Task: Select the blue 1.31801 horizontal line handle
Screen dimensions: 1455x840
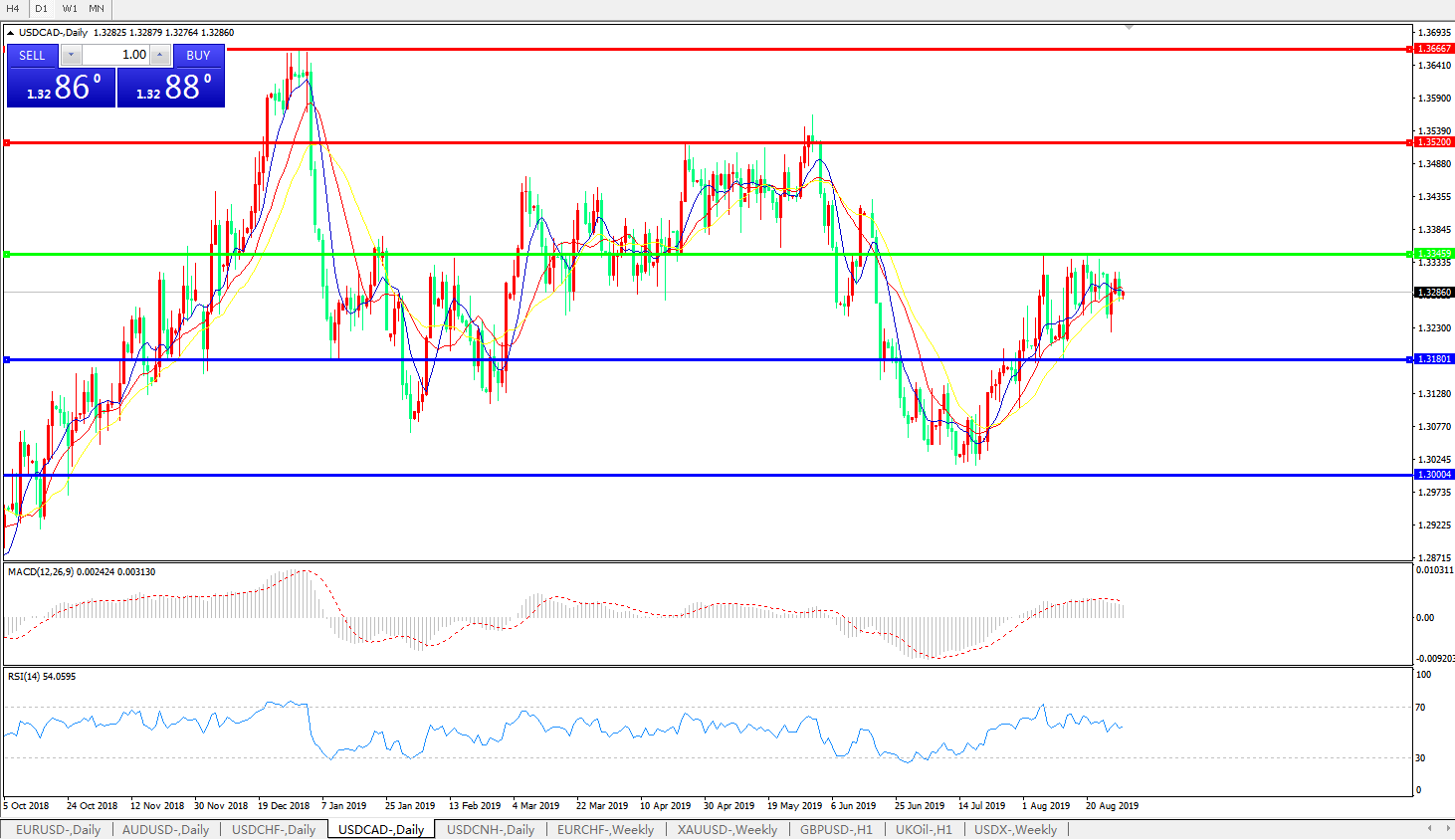Action: coord(7,359)
